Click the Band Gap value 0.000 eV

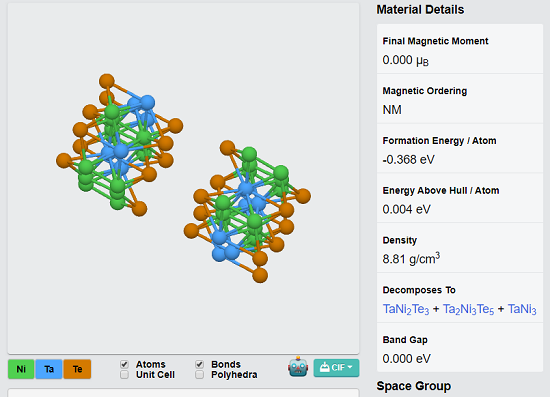pos(407,358)
